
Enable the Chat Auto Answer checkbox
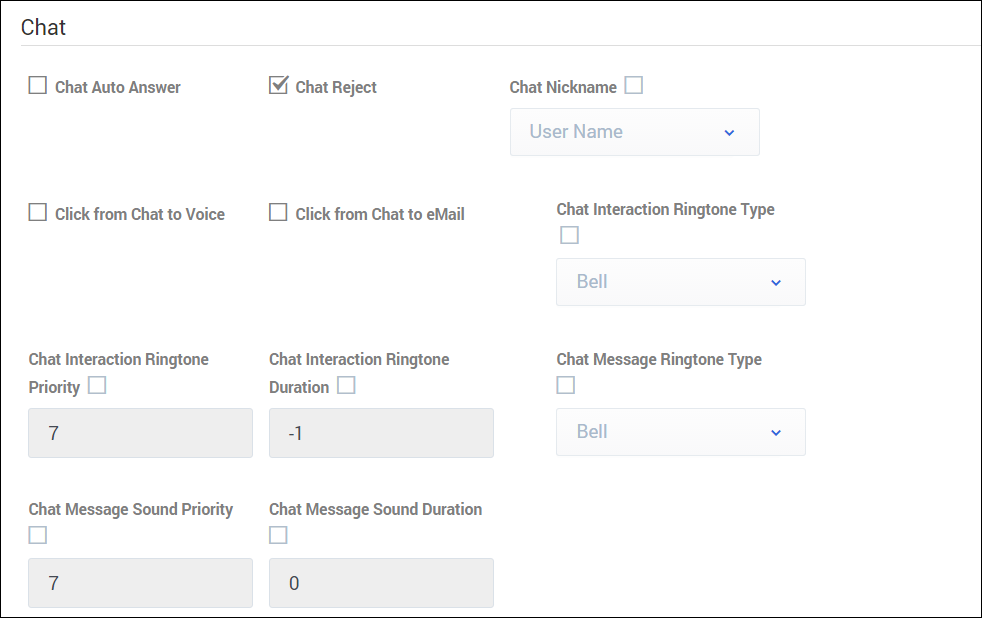[x=38, y=86]
